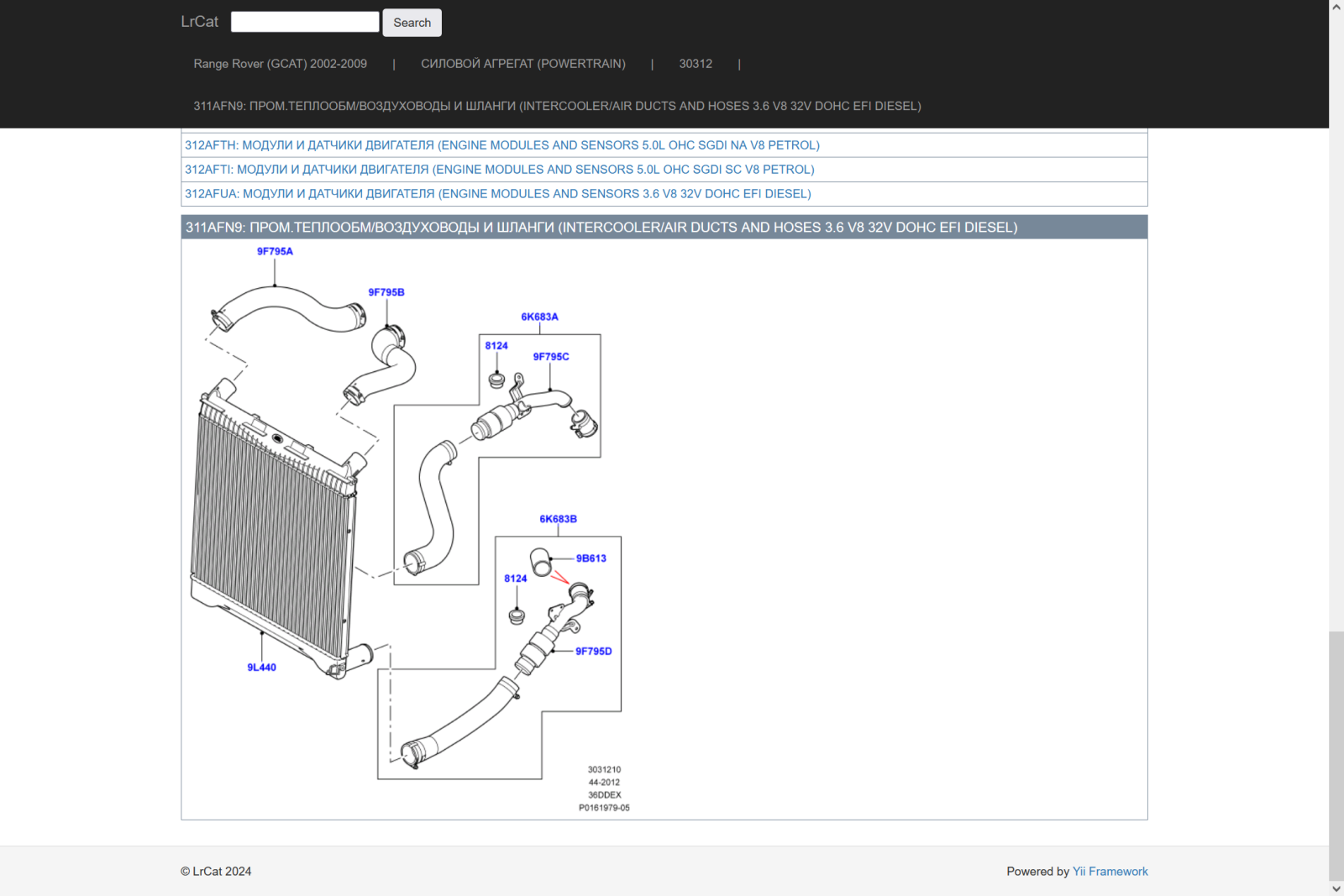This screenshot has height=896, width=1344.
Task: Select part label 9F795D in diagram
Action: coord(594,652)
